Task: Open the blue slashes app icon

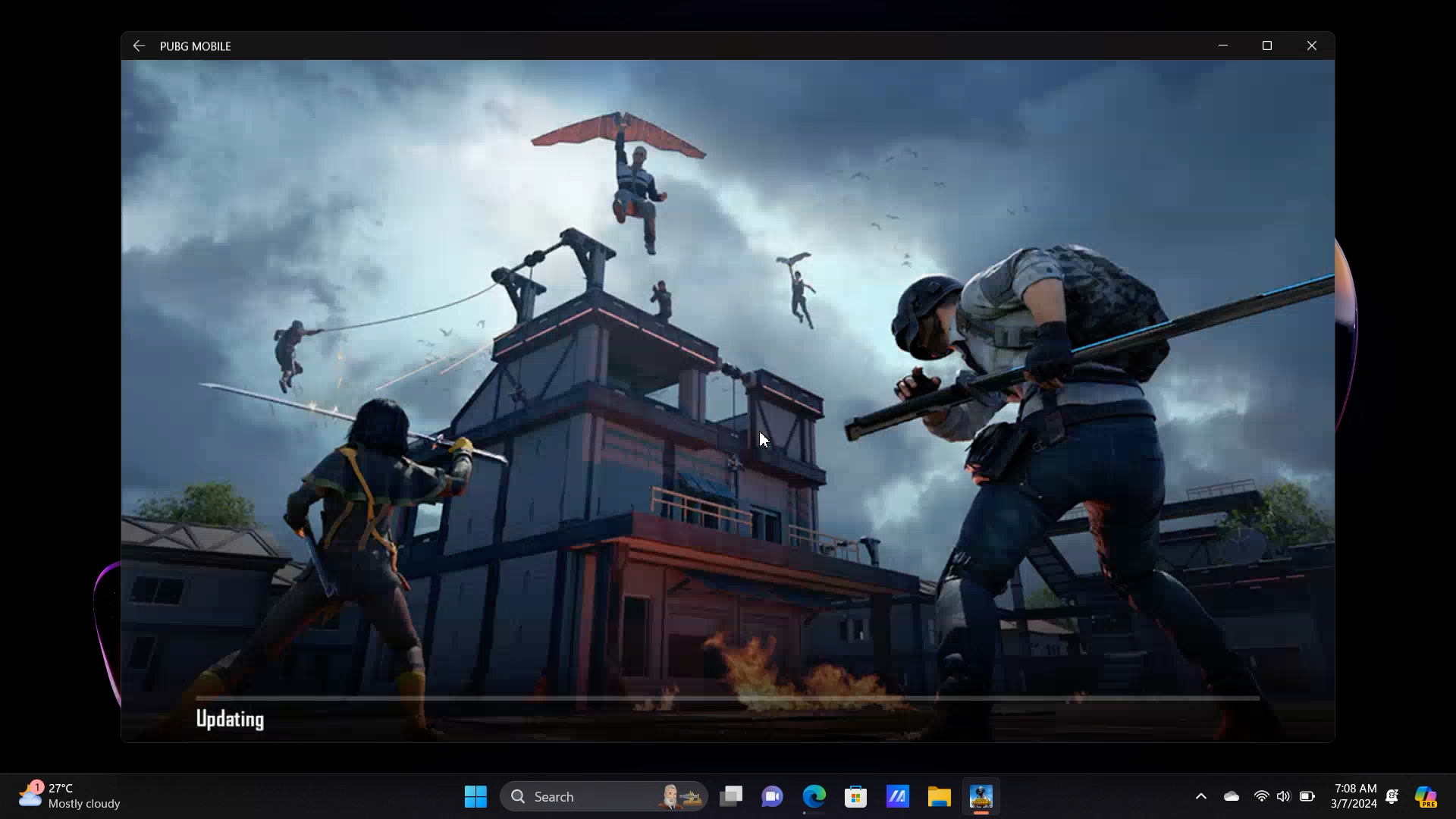Action: point(897,796)
